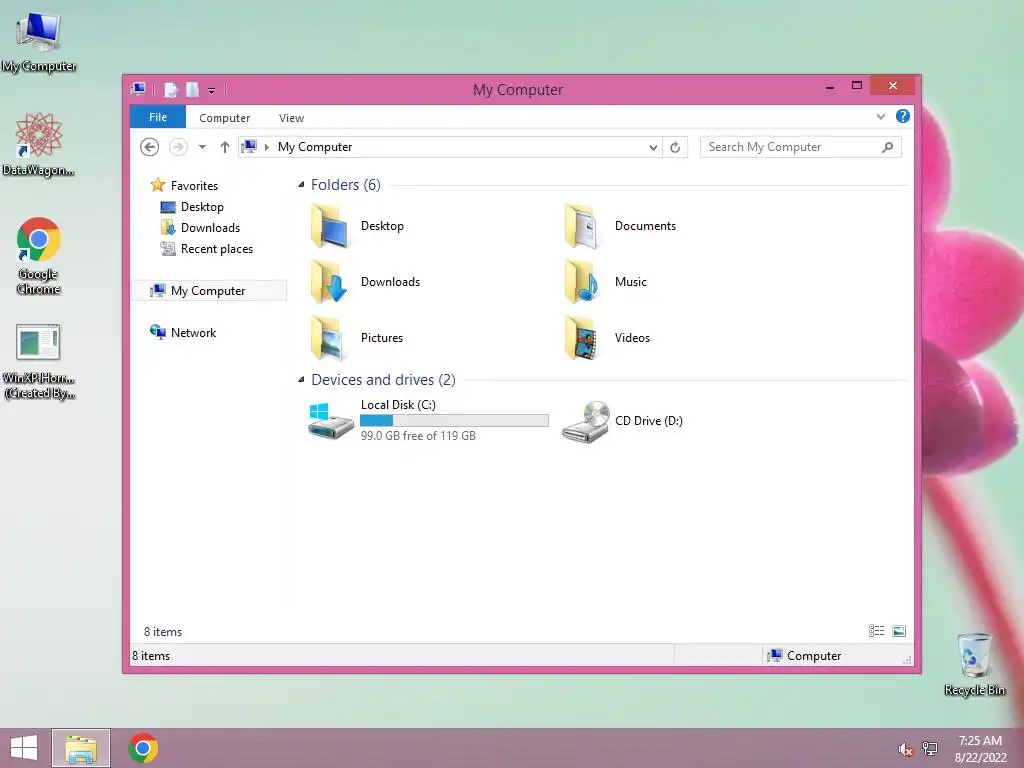Screen dimensions: 1024x768
Task: Select the Videos folder icon
Action: click(x=583, y=338)
